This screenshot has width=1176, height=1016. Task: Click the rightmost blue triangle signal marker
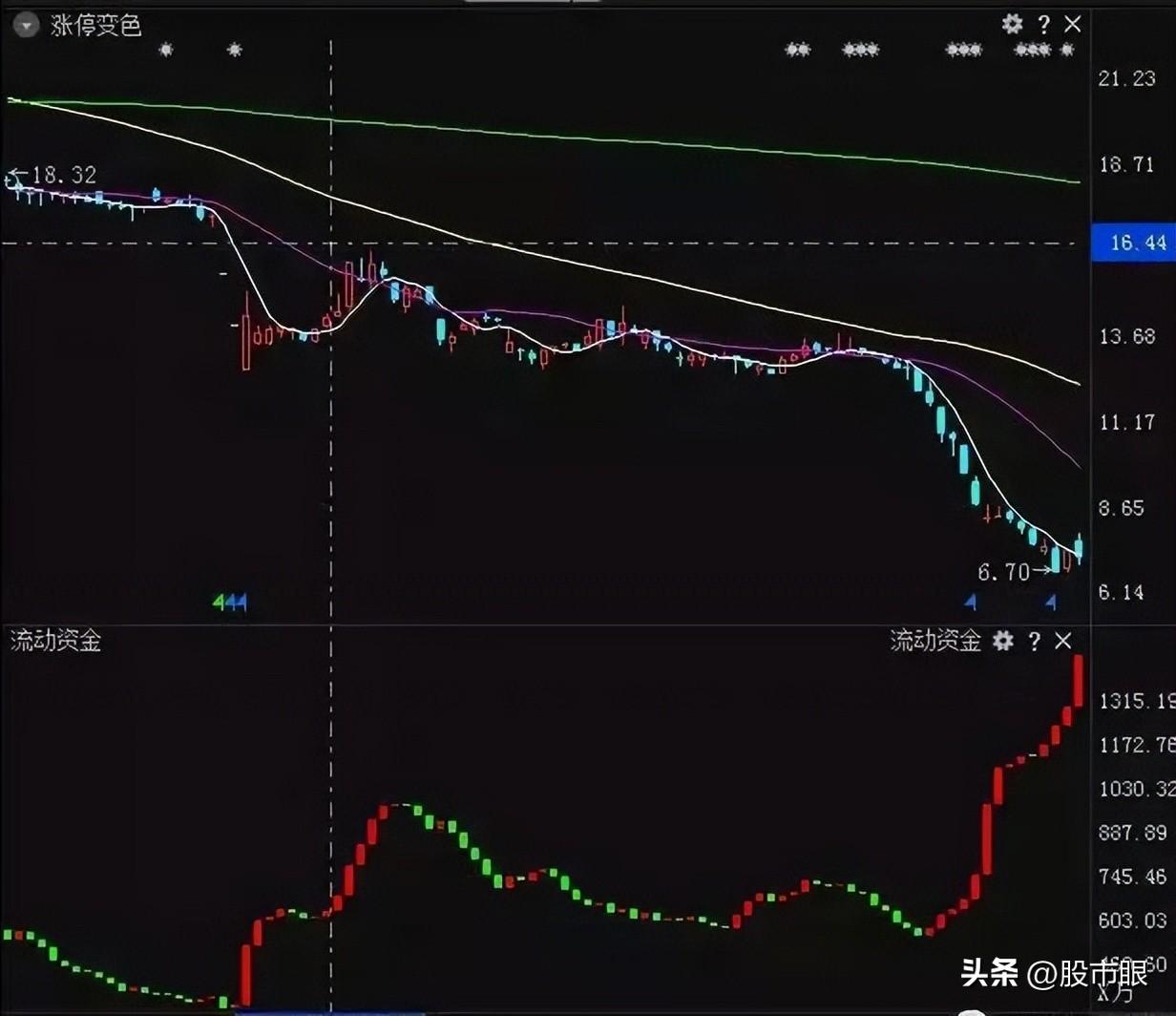pos(1051,602)
